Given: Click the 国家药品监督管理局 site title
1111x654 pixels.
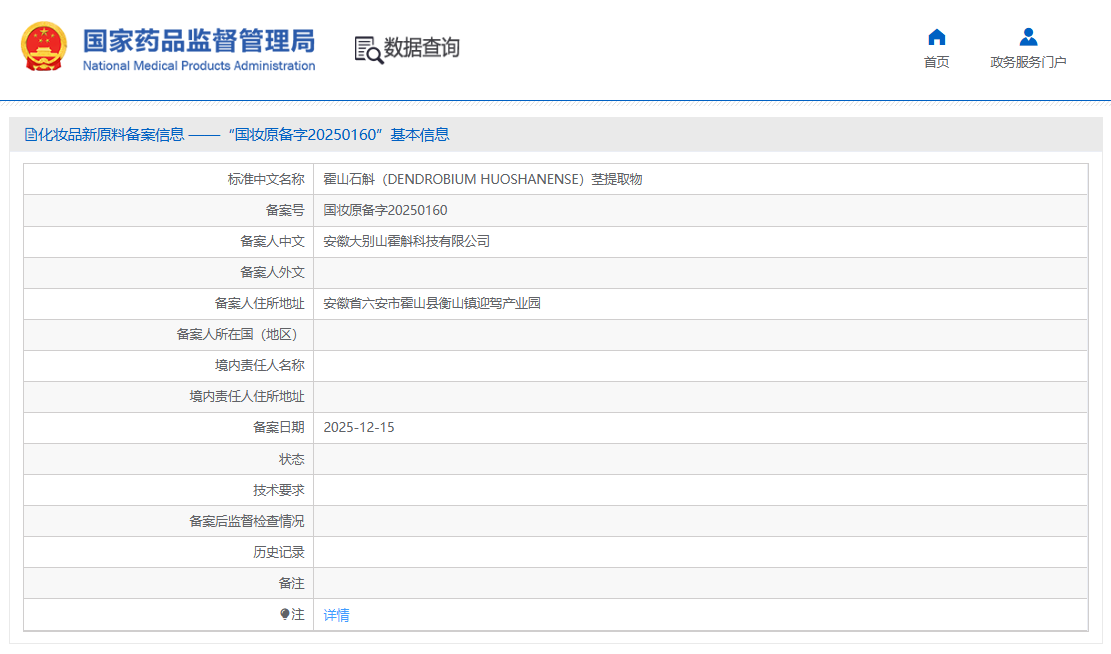Looking at the screenshot, I should pos(198,40).
